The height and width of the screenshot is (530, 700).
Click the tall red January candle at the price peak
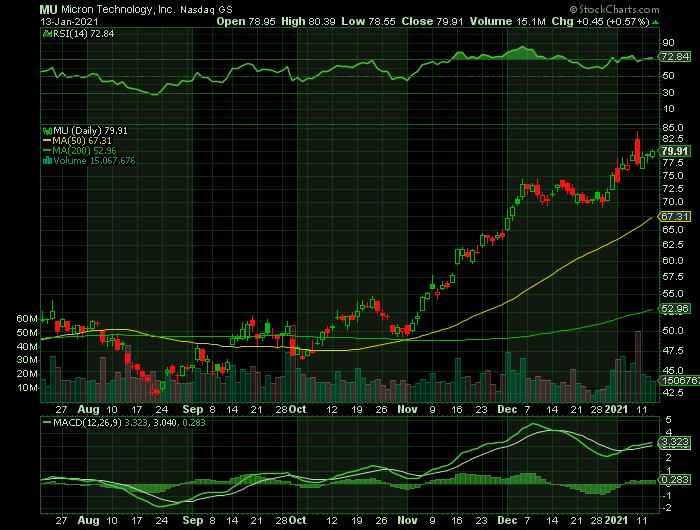click(638, 152)
